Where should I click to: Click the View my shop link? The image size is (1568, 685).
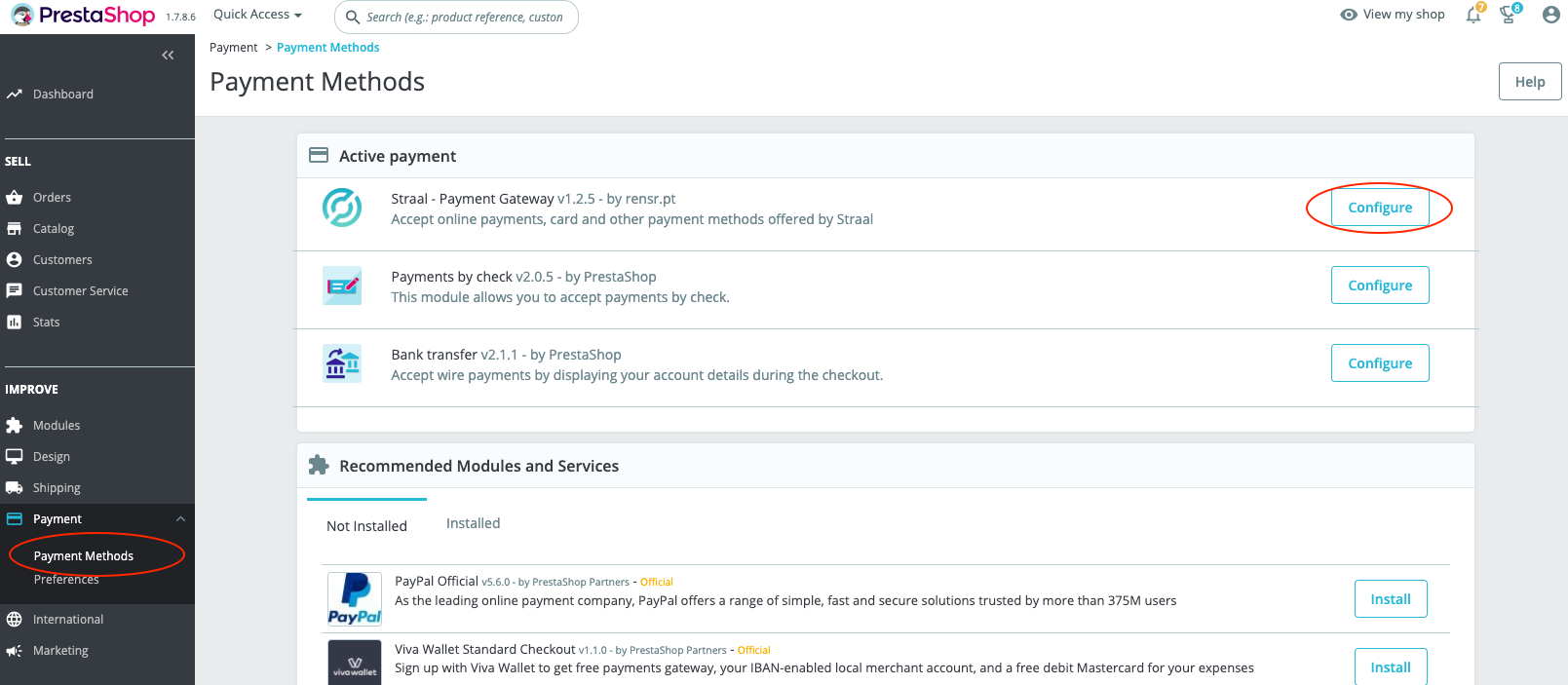coord(1403,15)
